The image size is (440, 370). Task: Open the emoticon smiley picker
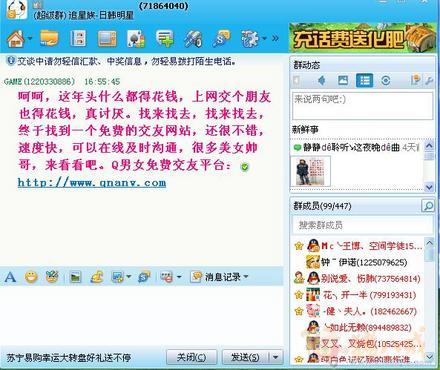[31, 277]
